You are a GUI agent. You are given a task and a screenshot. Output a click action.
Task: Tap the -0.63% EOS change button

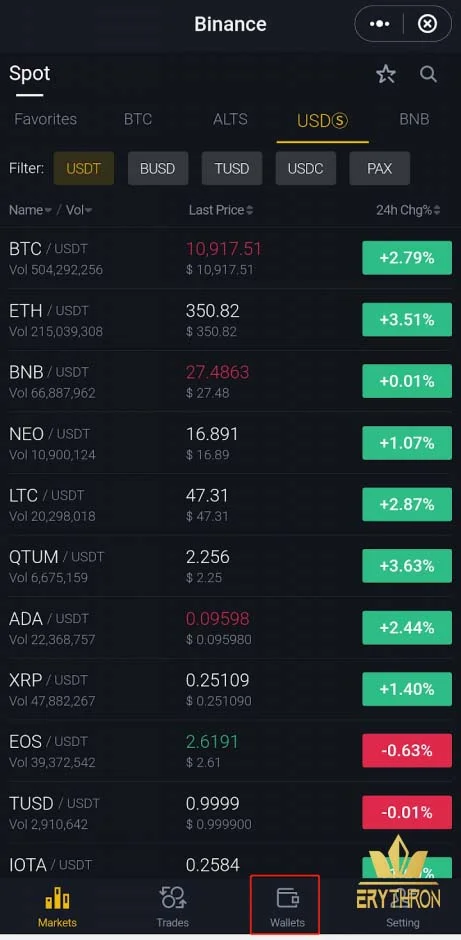click(x=407, y=751)
